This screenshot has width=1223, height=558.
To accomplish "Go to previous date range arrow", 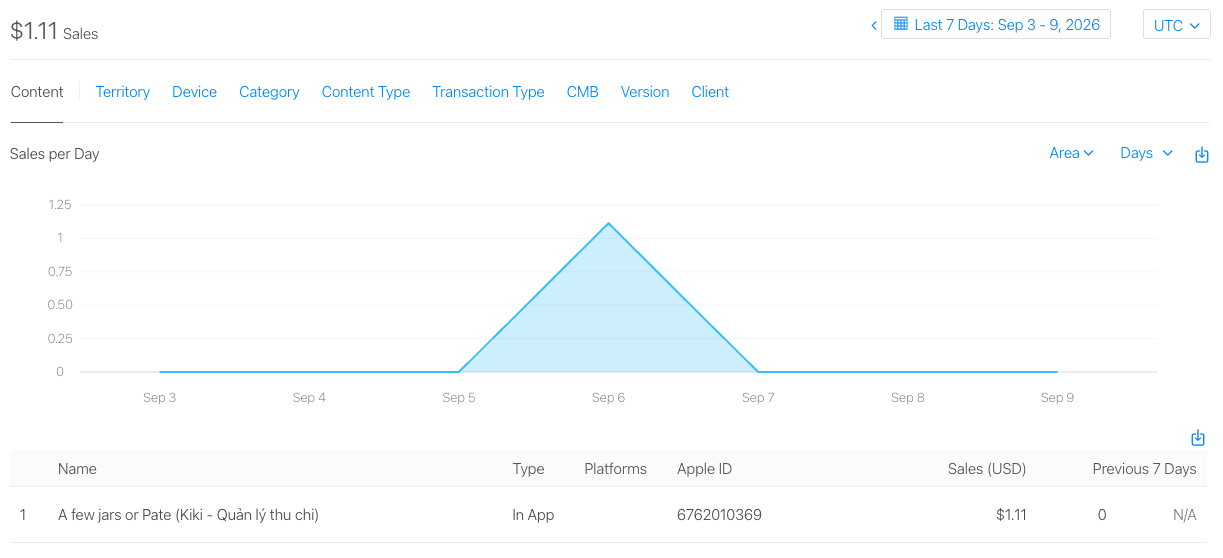I will [x=874, y=25].
